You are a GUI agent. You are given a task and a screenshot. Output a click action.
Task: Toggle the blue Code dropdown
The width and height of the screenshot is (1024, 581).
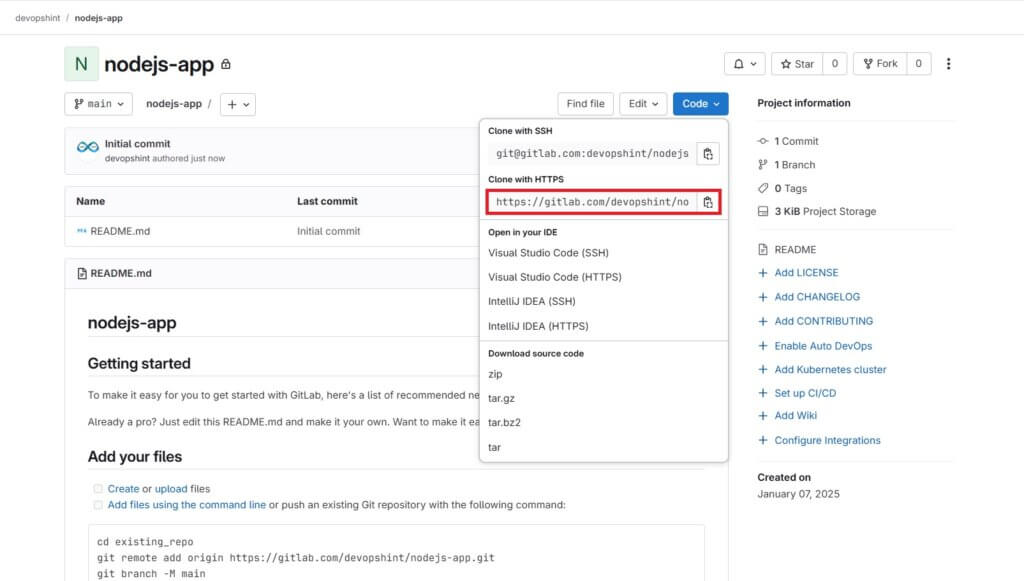tap(700, 104)
